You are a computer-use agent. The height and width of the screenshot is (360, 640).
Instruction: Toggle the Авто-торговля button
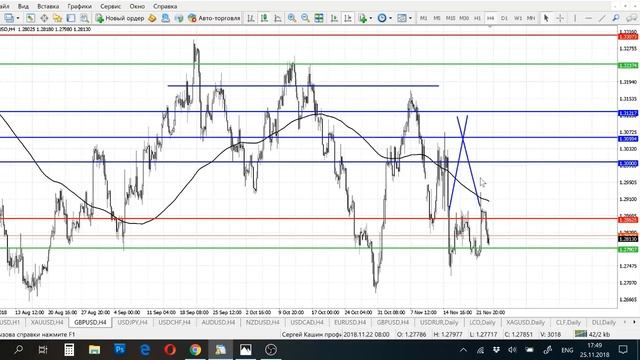(x=214, y=18)
